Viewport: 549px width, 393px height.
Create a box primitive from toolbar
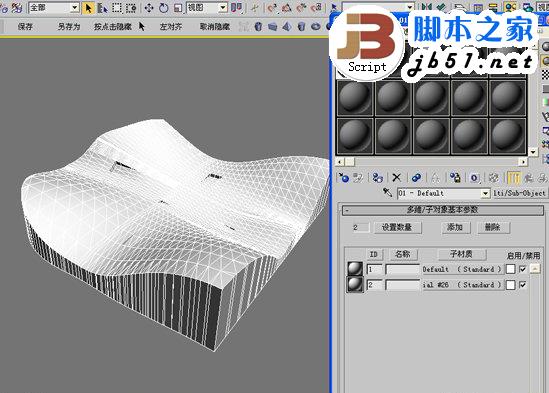click(x=272, y=26)
